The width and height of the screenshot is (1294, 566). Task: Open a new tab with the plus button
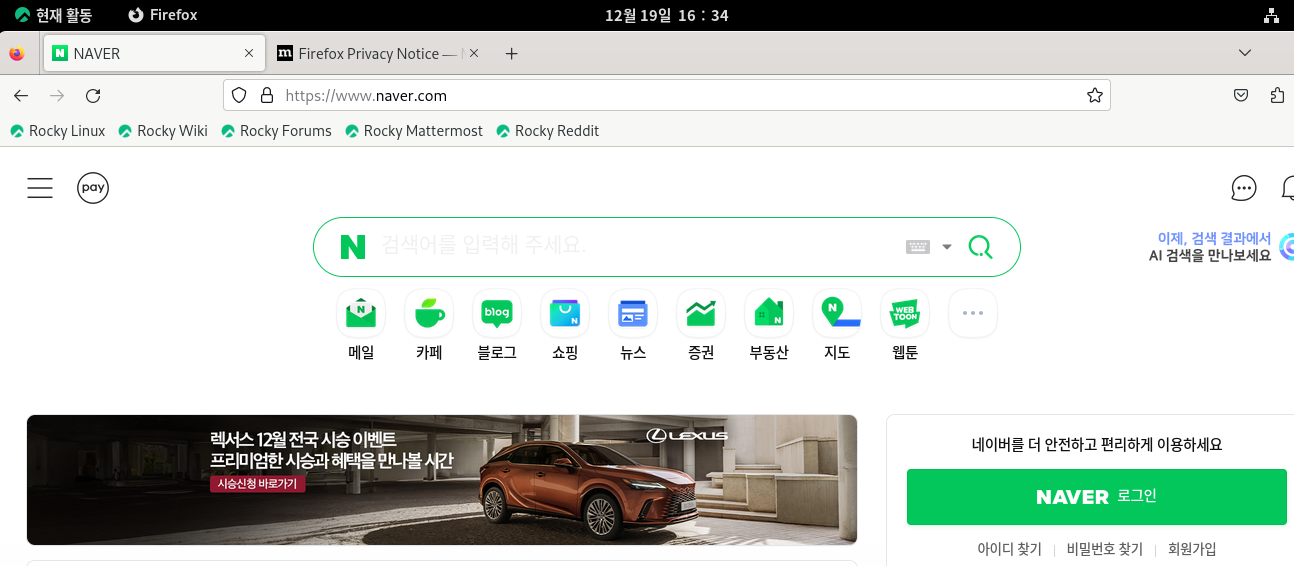pyautogui.click(x=511, y=54)
